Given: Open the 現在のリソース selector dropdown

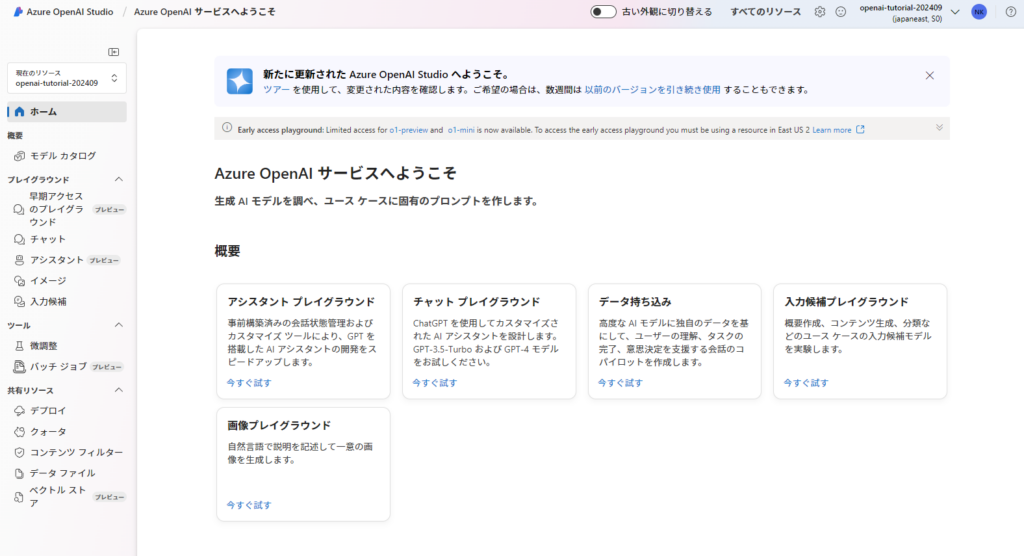Looking at the screenshot, I should pos(67,78).
